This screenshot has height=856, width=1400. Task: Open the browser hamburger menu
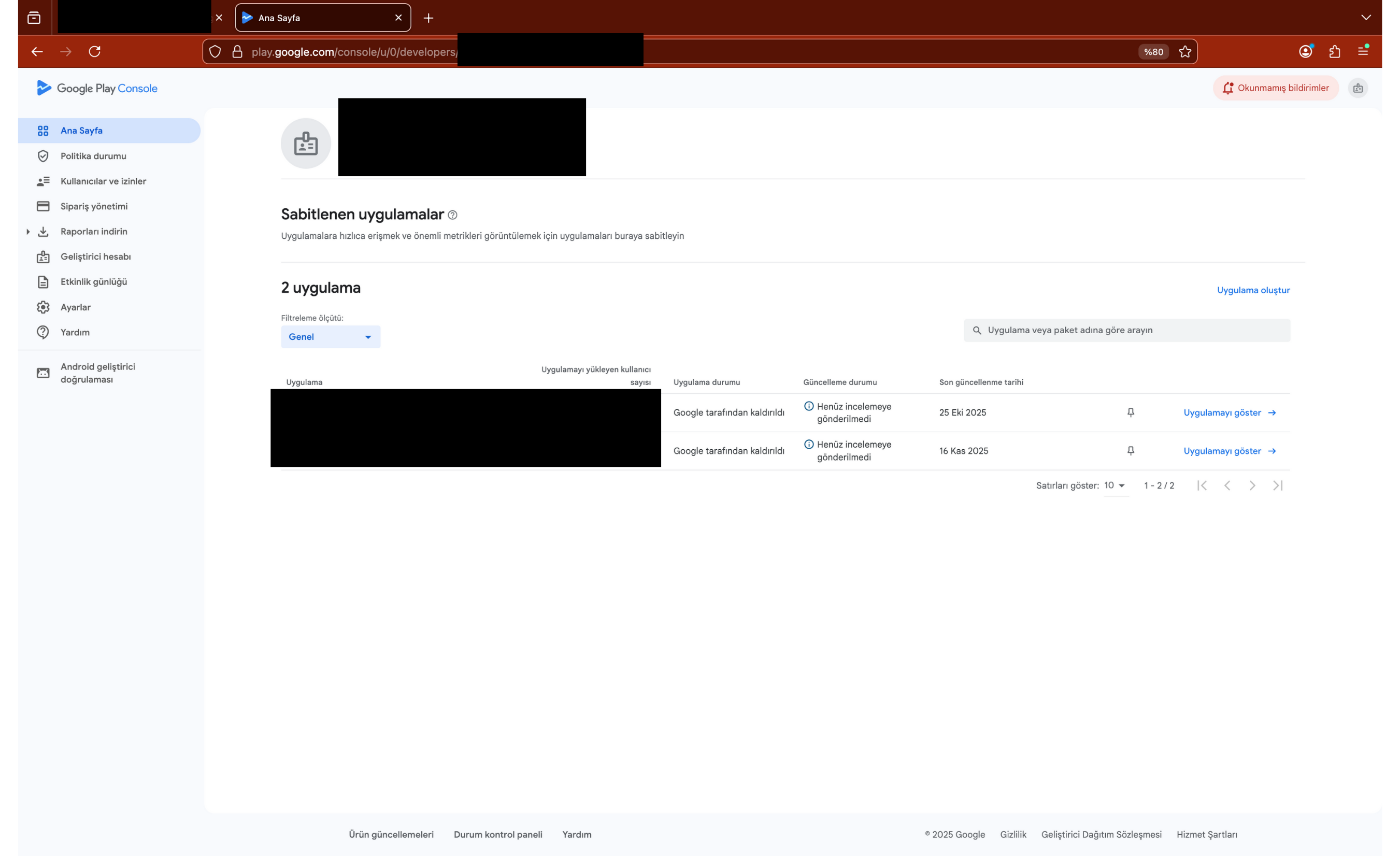(x=1363, y=52)
